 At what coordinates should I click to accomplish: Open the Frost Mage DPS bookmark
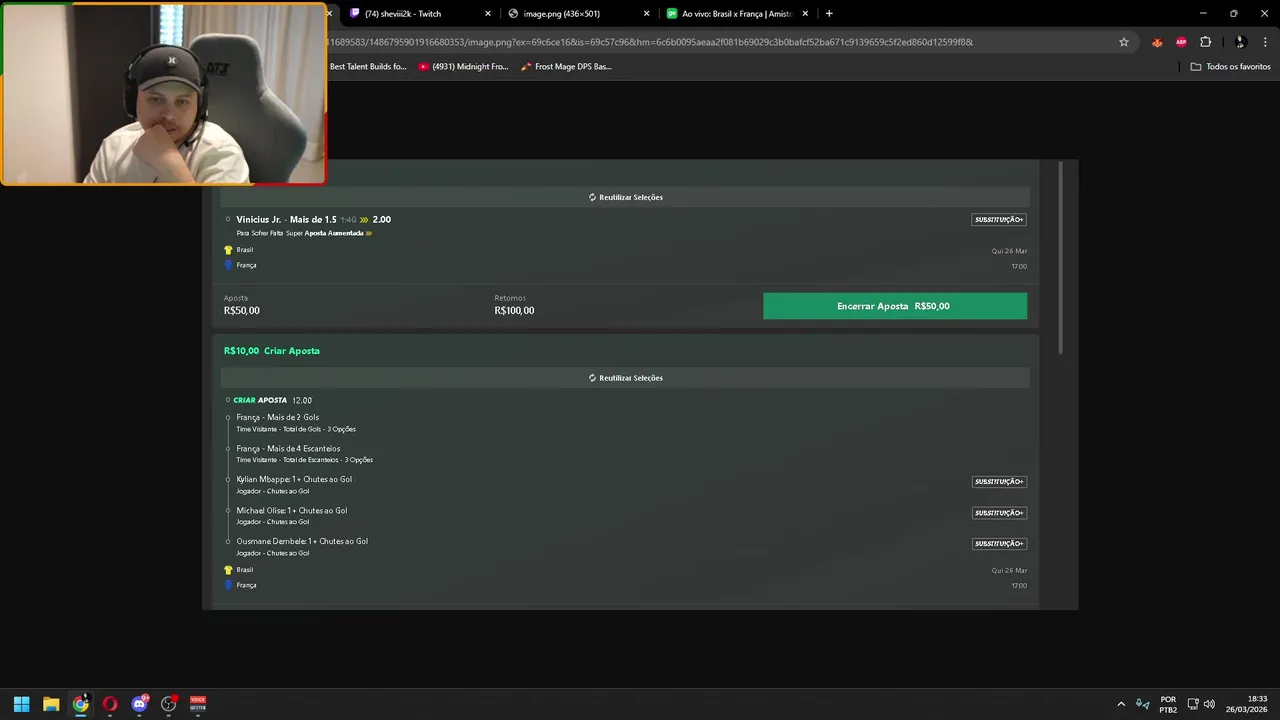click(x=566, y=67)
